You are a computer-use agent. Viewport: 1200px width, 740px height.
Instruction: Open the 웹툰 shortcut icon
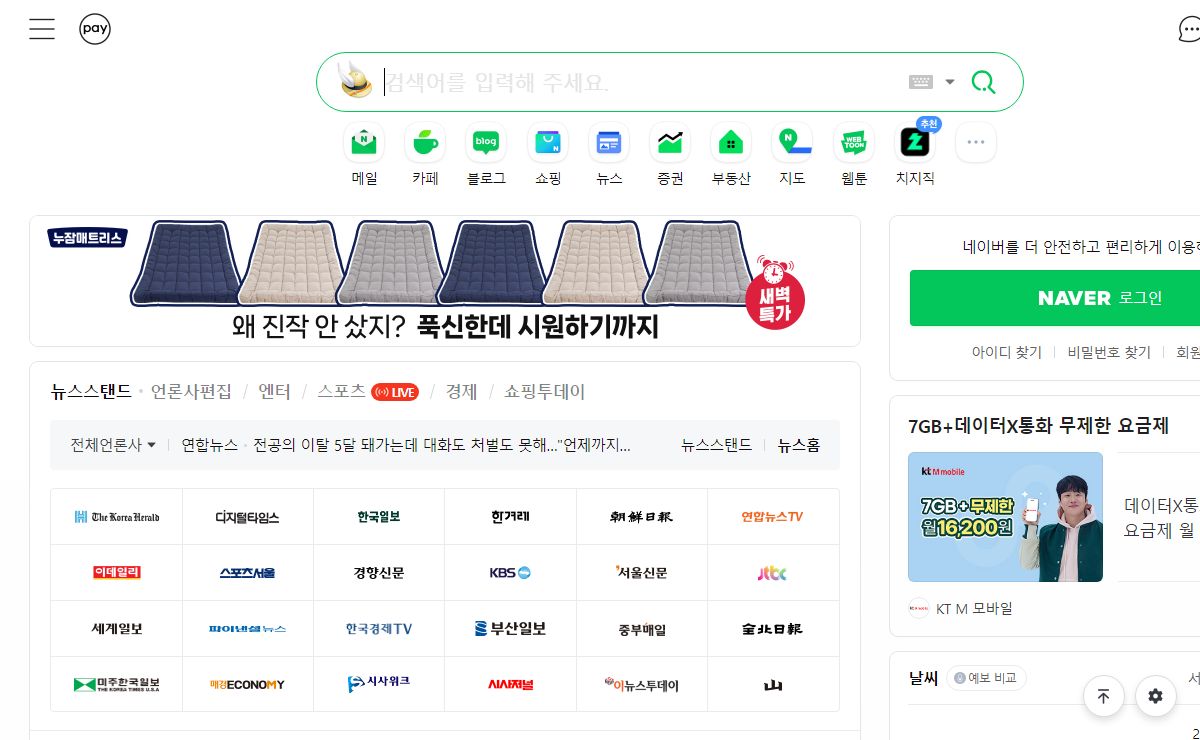(x=854, y=143)
